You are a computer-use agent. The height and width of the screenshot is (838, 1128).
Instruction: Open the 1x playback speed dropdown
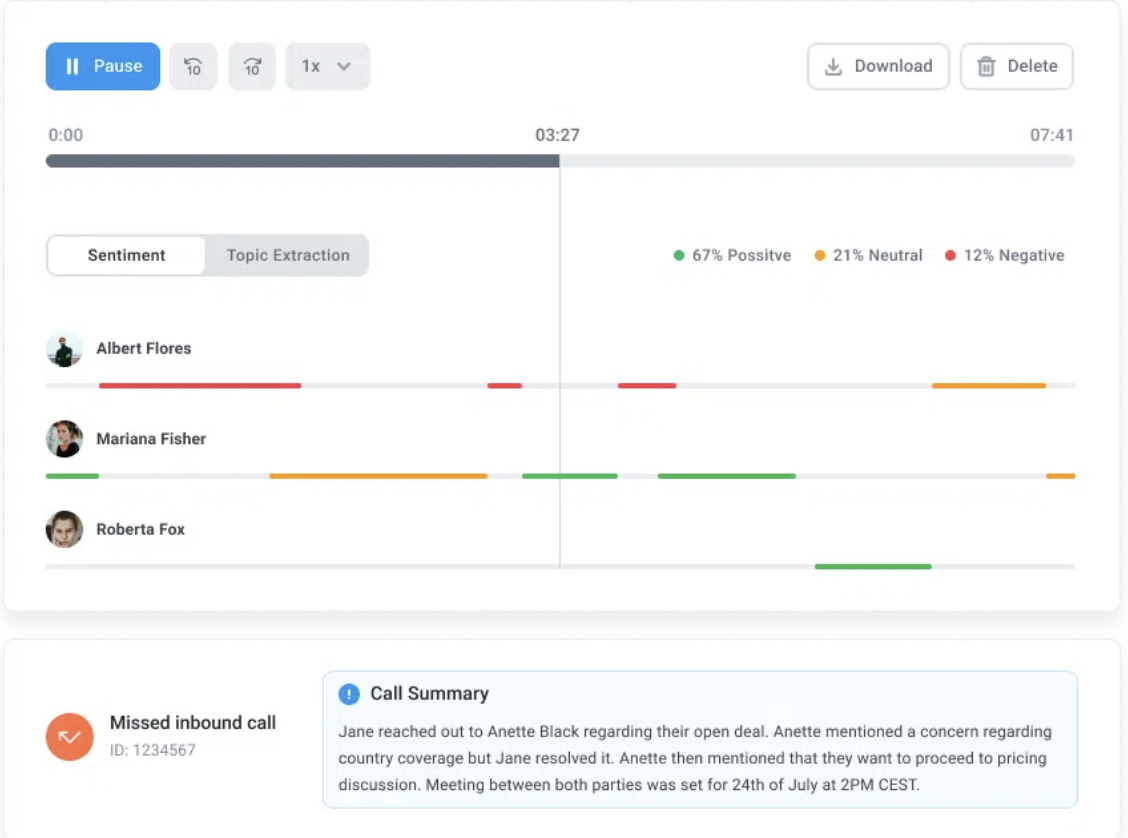(328, 66)
